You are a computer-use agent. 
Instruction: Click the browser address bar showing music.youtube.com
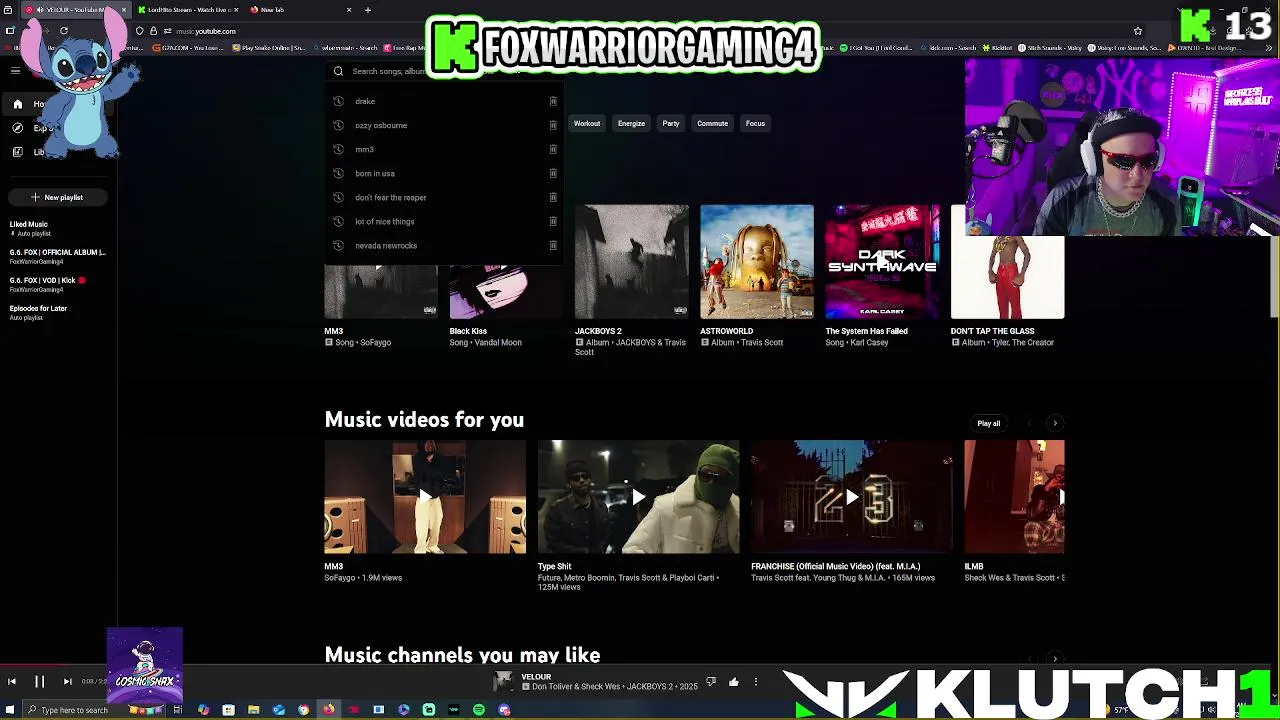pos(640,31)
